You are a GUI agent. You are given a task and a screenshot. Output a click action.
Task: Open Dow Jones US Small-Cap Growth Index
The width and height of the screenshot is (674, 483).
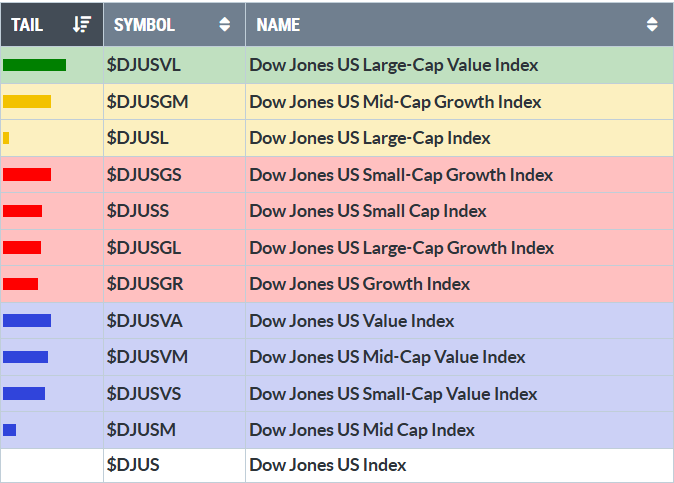400,175
